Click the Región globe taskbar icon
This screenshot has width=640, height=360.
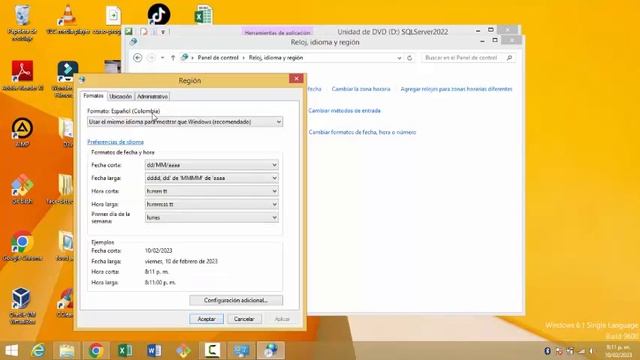tap(270, 350)
